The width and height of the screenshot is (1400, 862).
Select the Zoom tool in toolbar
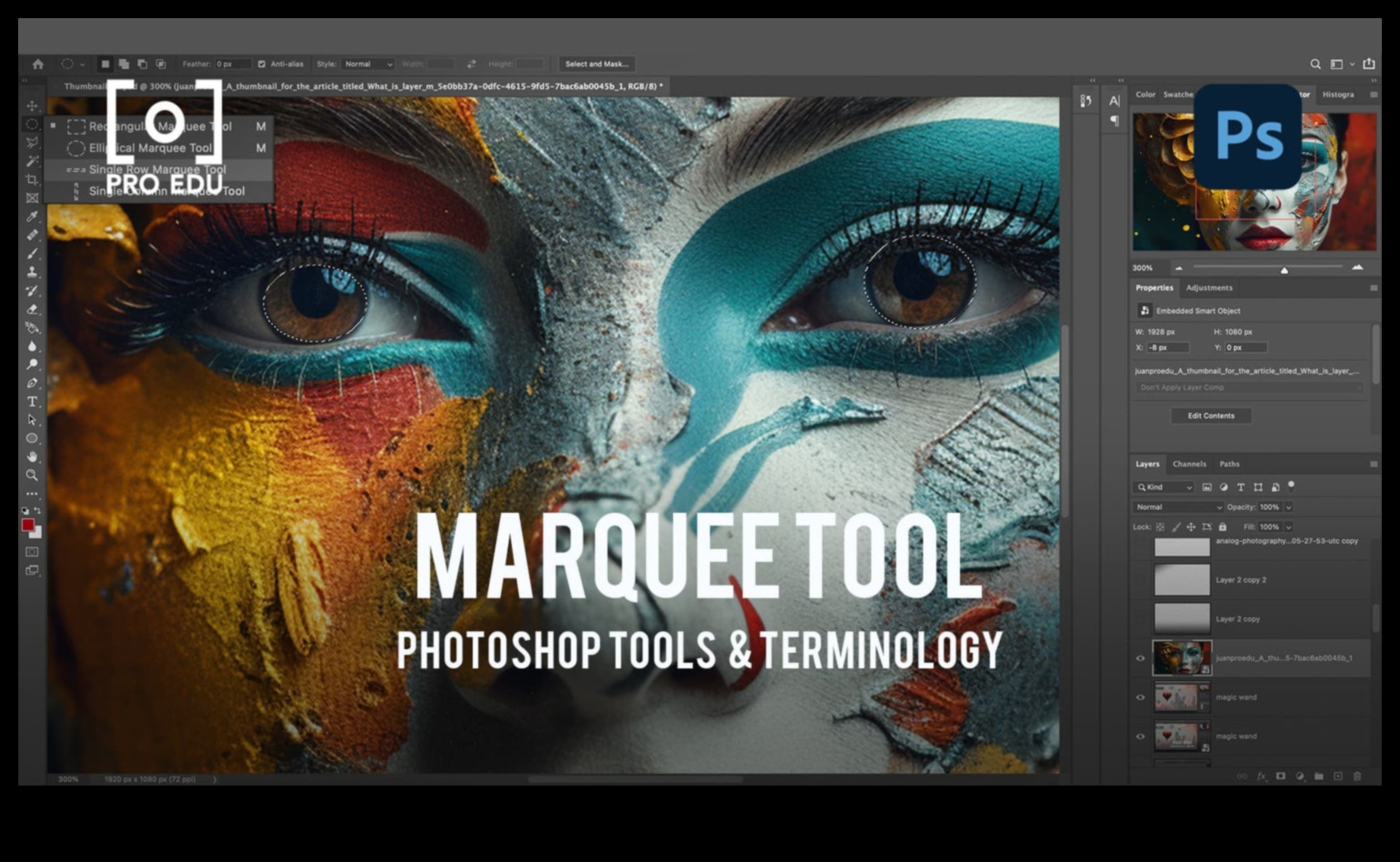click(32, 475)
